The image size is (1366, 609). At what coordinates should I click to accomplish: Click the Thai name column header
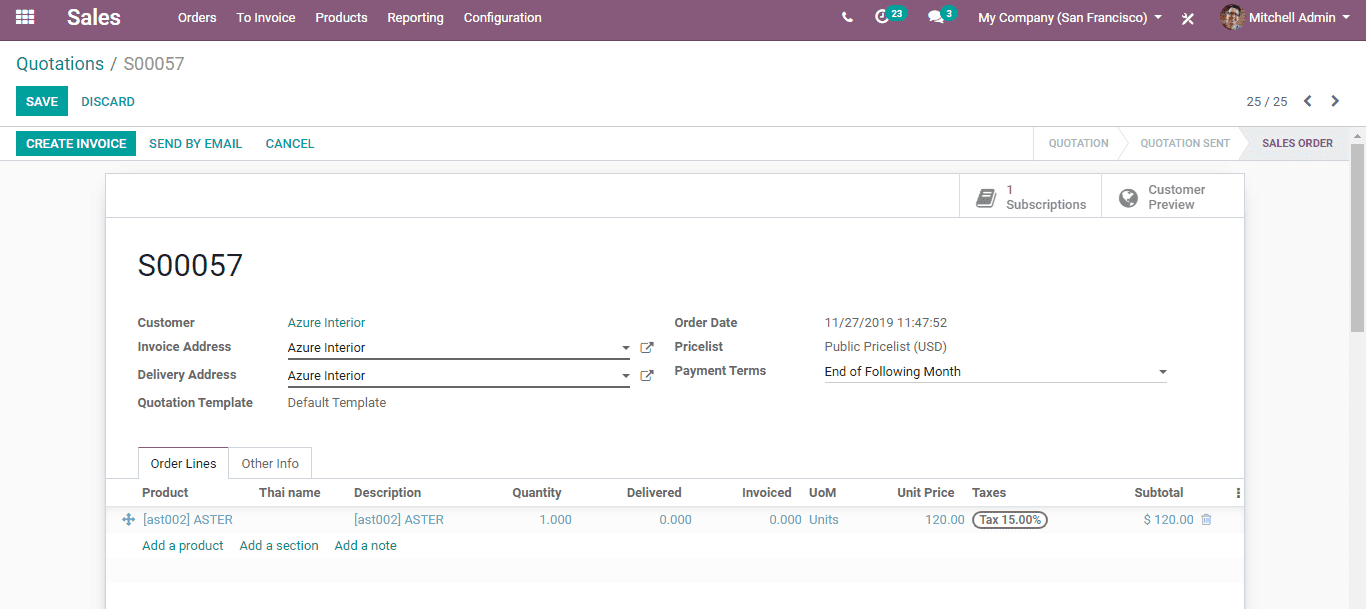click(x=290, y=493)
